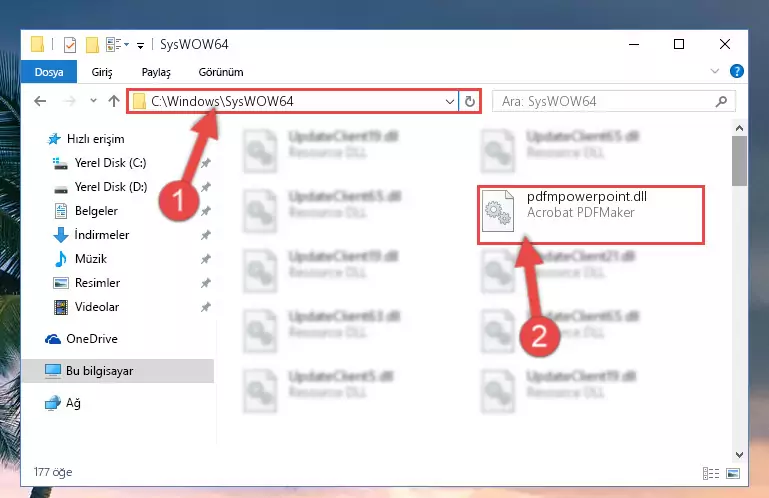Open the Dosya tab

point(49,72)
